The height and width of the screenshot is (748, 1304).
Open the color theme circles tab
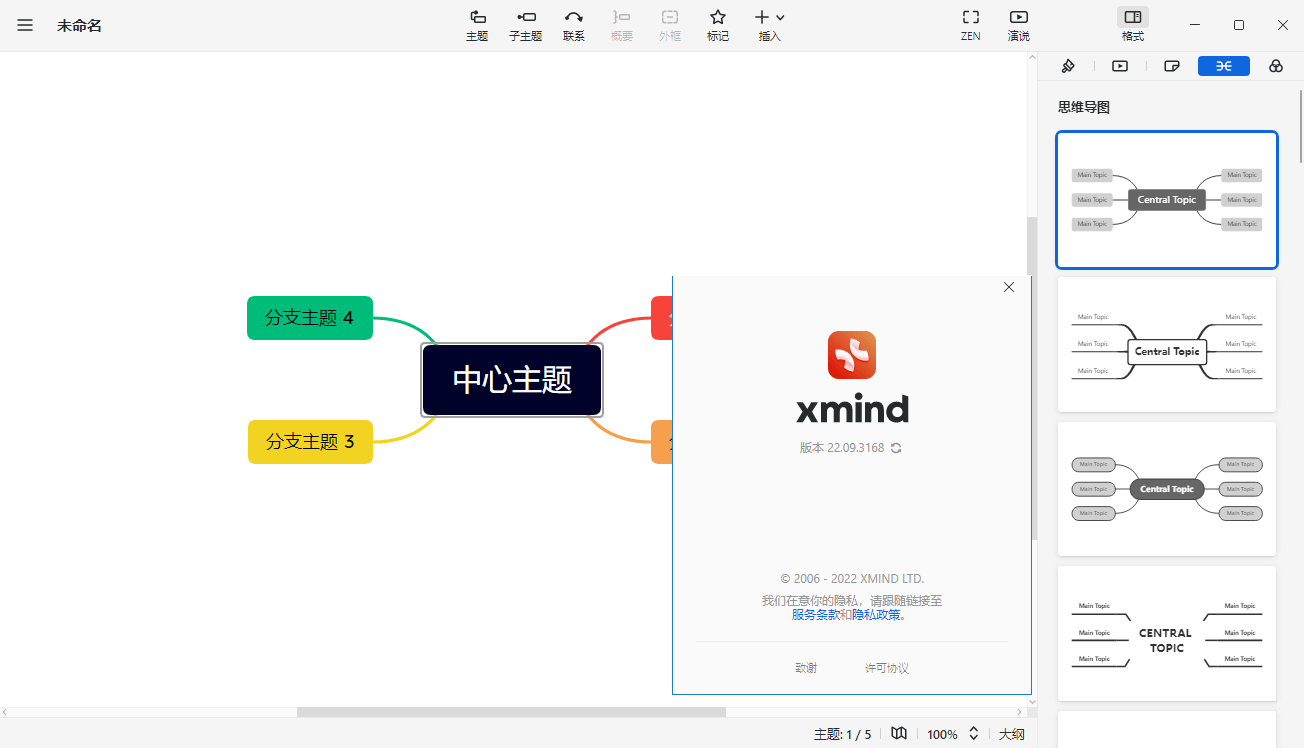[x=1276, y=66]
